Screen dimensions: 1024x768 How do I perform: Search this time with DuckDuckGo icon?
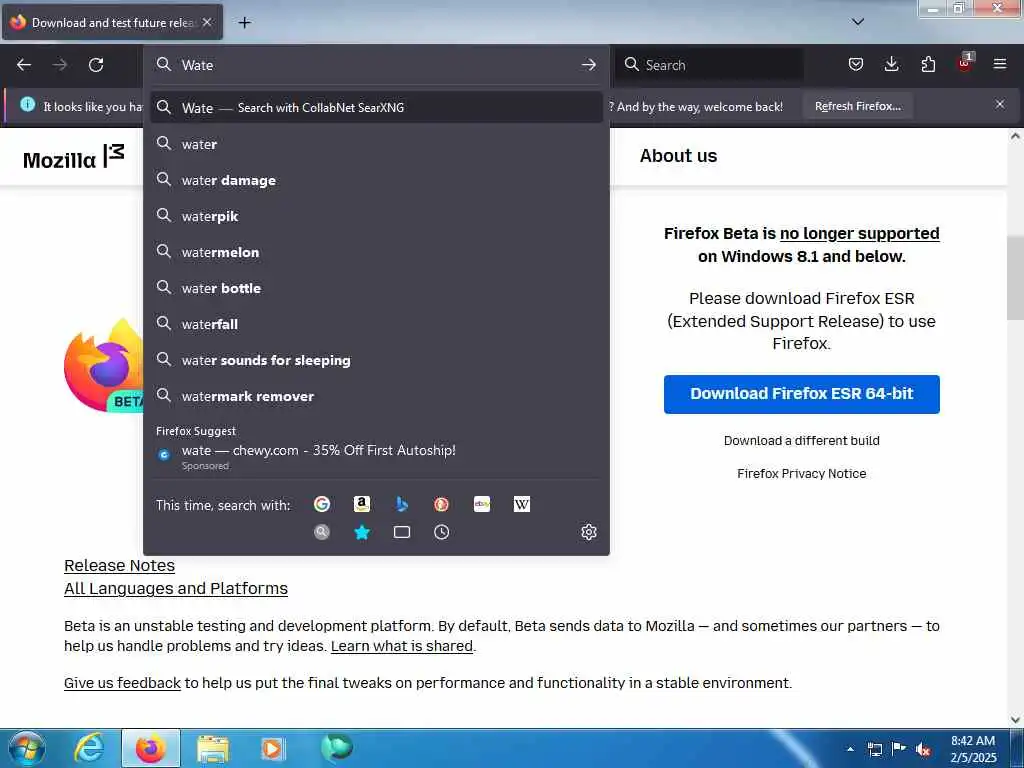441,504
